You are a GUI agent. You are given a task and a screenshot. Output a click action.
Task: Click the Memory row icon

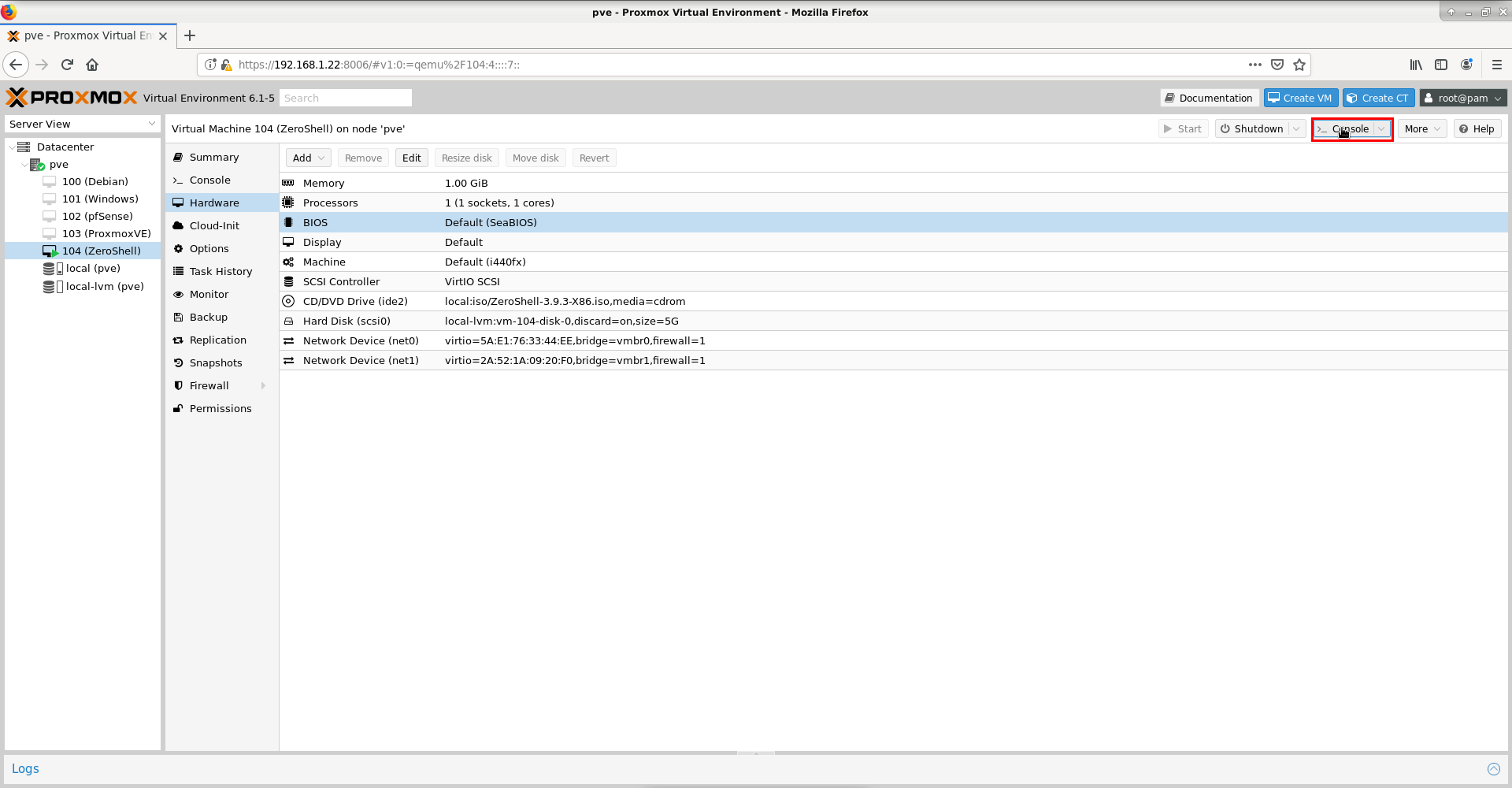tap(288, 183)
